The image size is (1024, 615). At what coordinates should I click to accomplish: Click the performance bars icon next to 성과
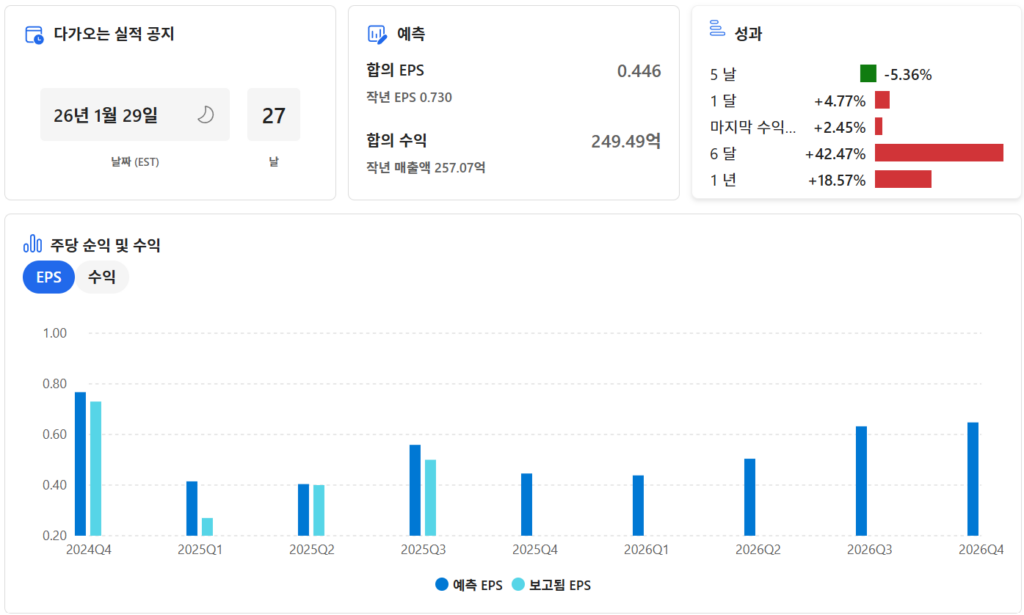[716, 28]
